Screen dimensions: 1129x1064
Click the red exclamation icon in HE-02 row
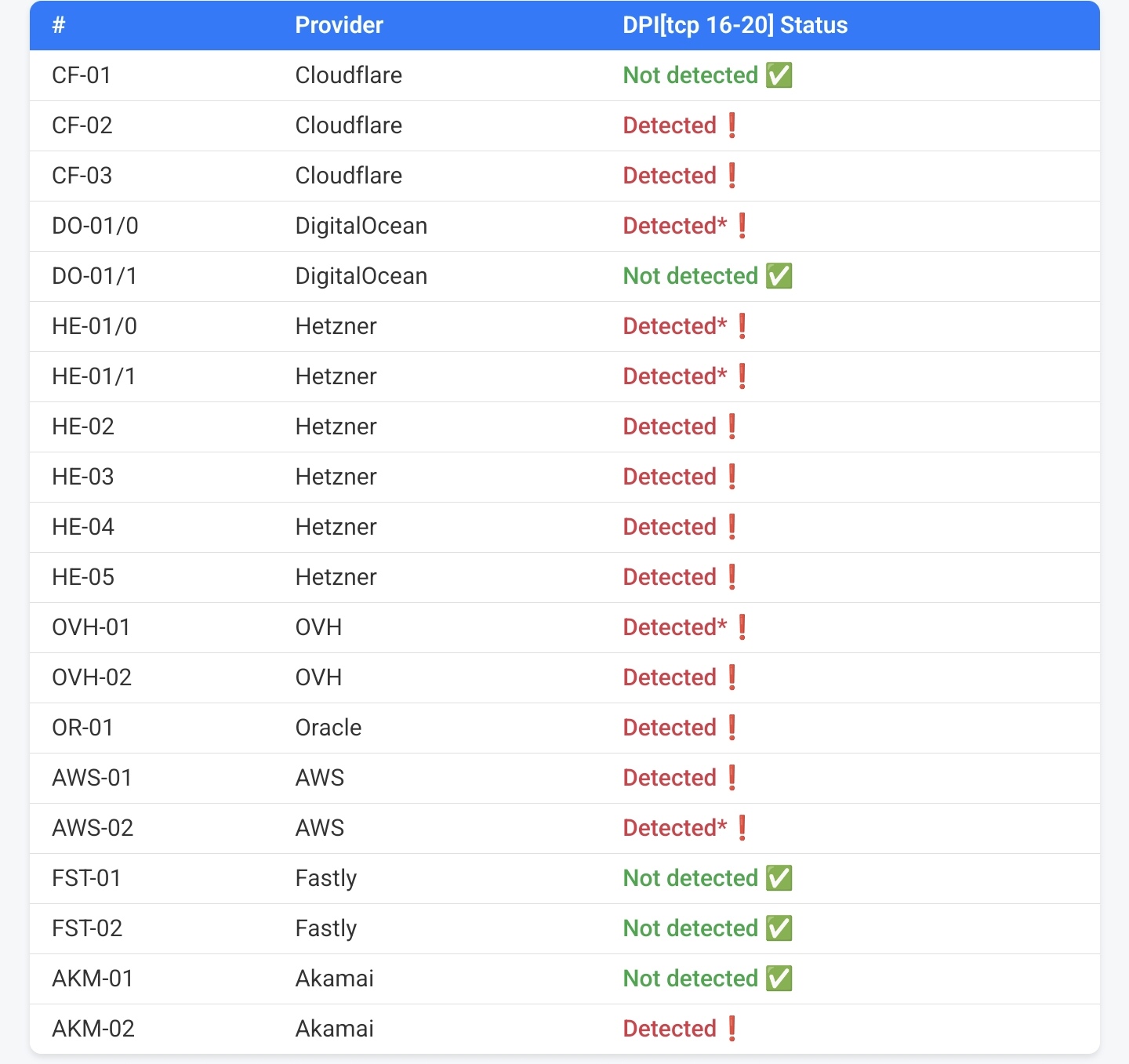[731, 427]
